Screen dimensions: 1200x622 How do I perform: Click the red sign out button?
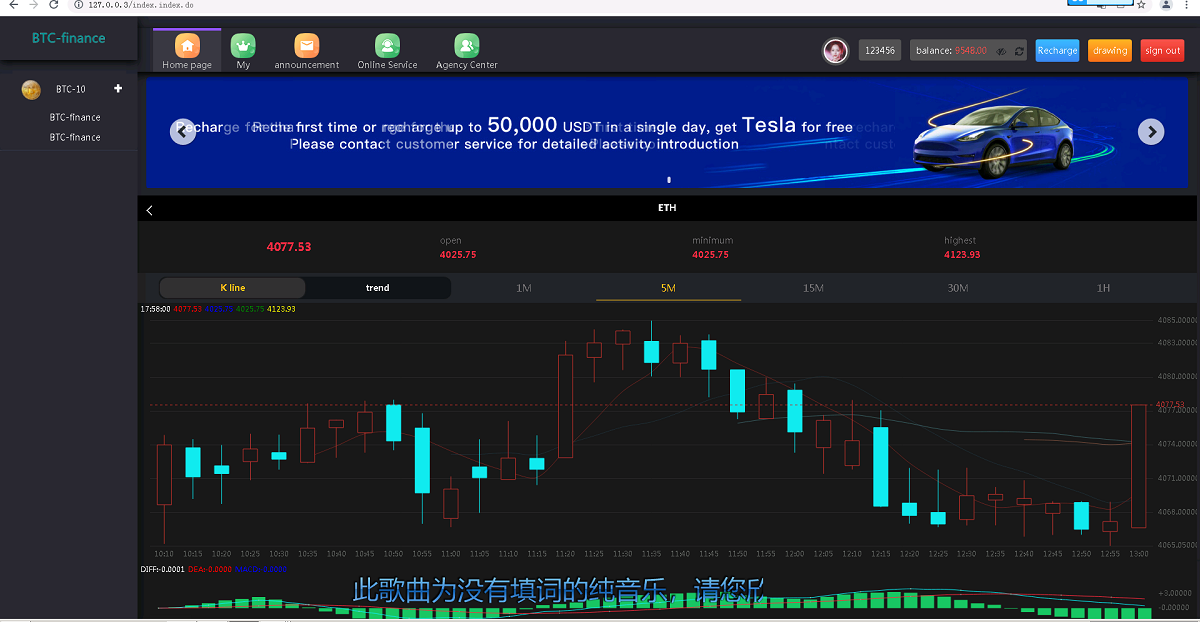click(x=1162, y=51)
